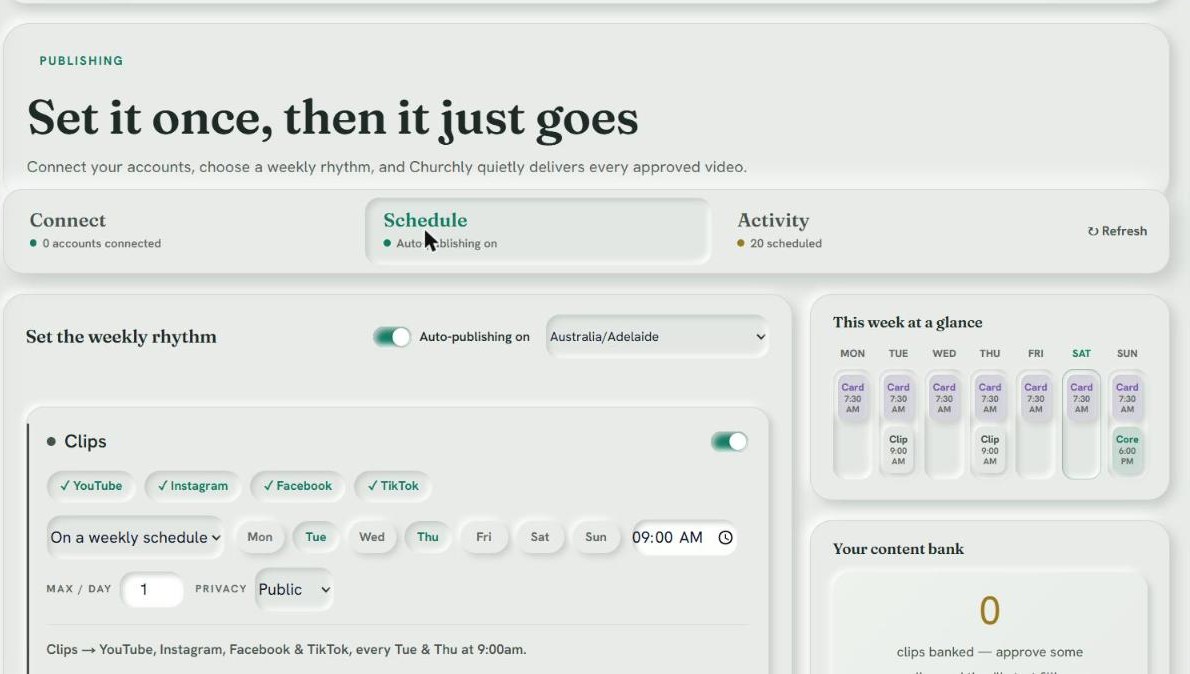Click the Max / Day number field

152,589
